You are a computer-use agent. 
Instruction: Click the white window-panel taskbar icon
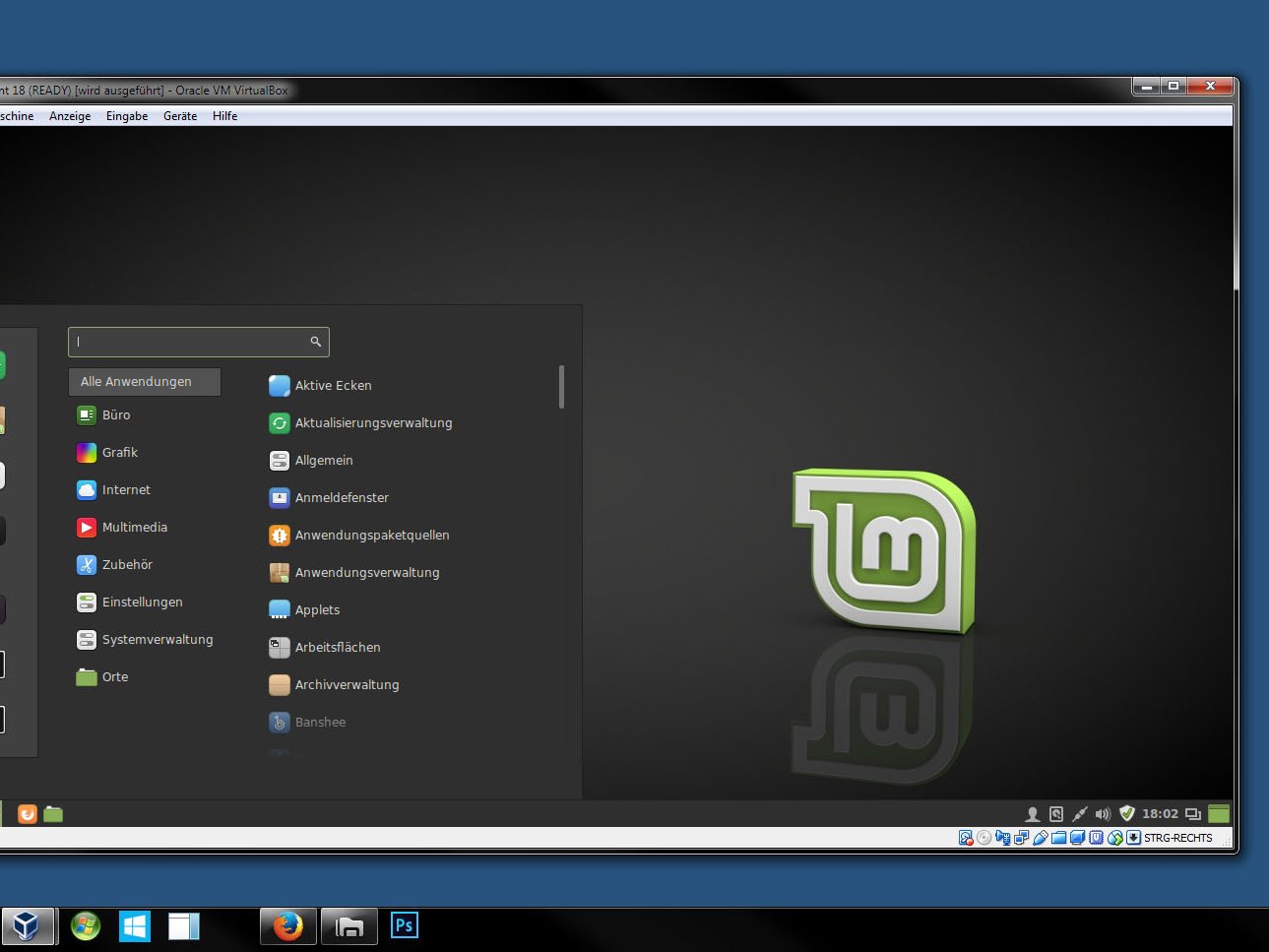[x=183, y=926]
